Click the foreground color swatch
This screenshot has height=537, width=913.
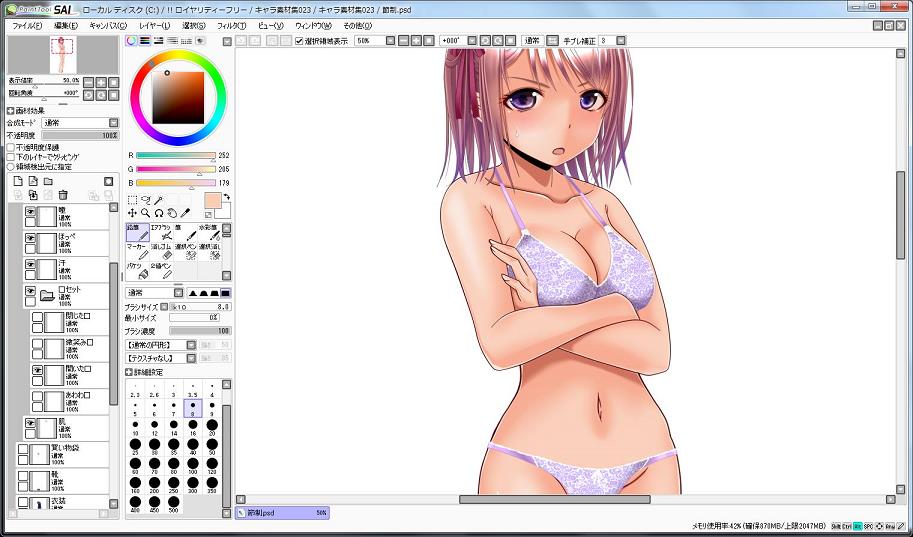point(212,200)
